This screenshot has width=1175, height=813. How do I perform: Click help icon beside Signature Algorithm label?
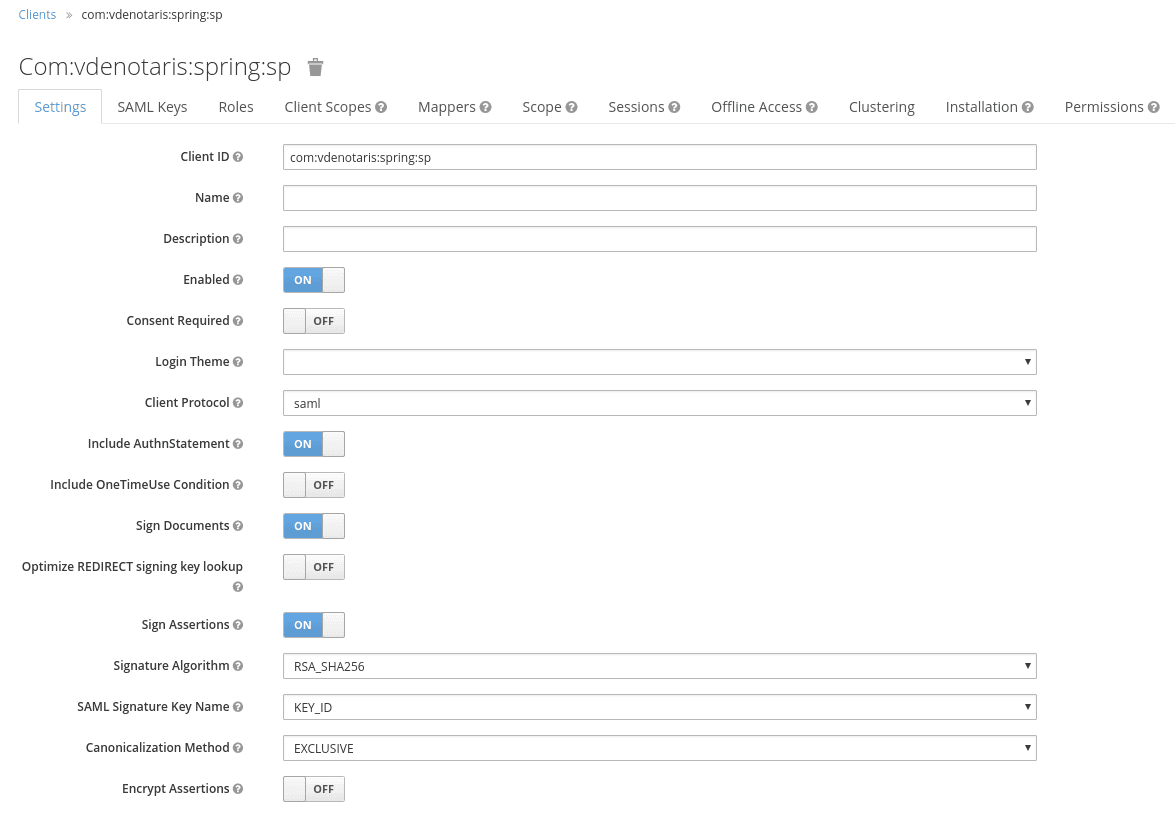click(238, 666)
